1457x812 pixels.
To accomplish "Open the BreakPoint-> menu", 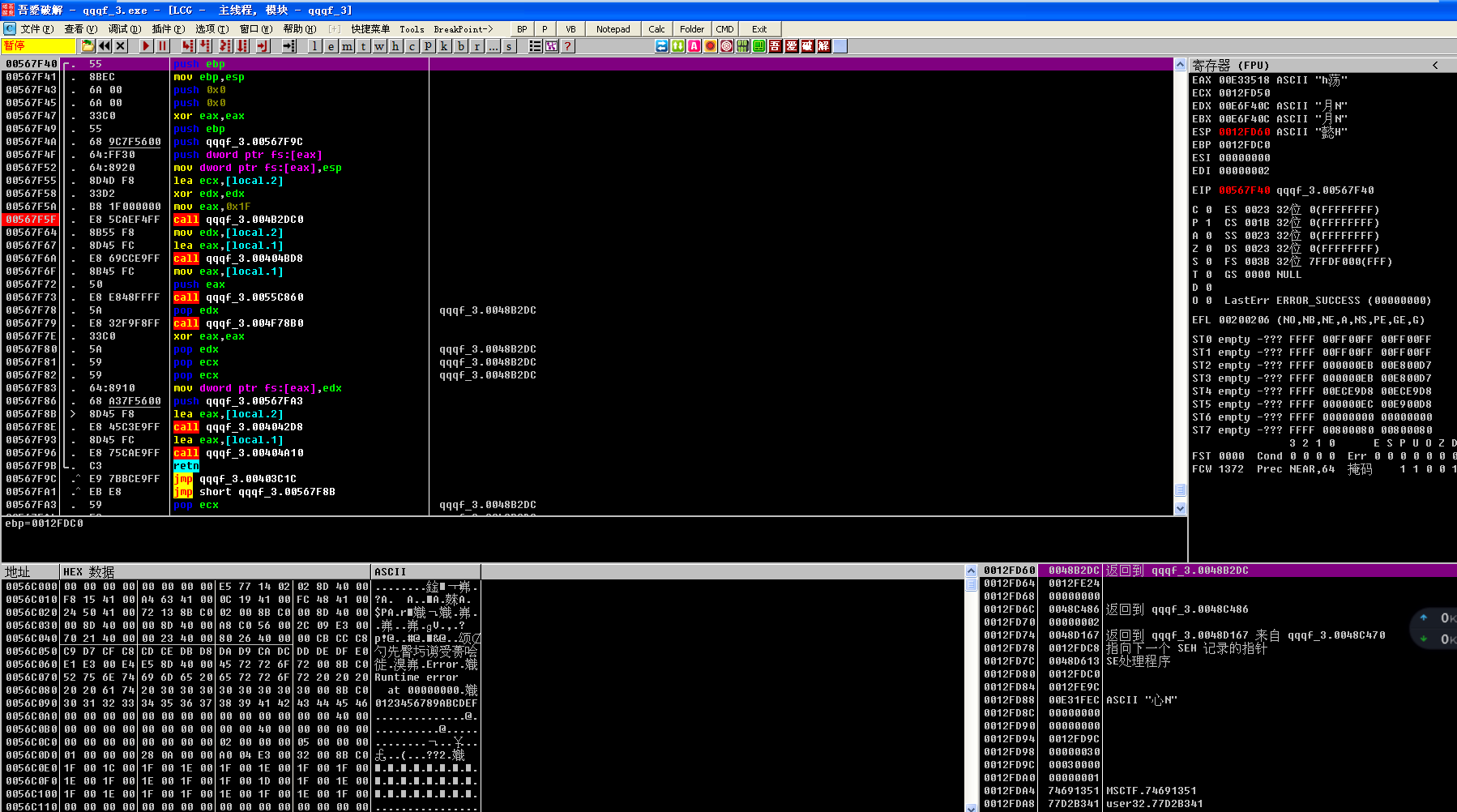I will tap(464, 29).
